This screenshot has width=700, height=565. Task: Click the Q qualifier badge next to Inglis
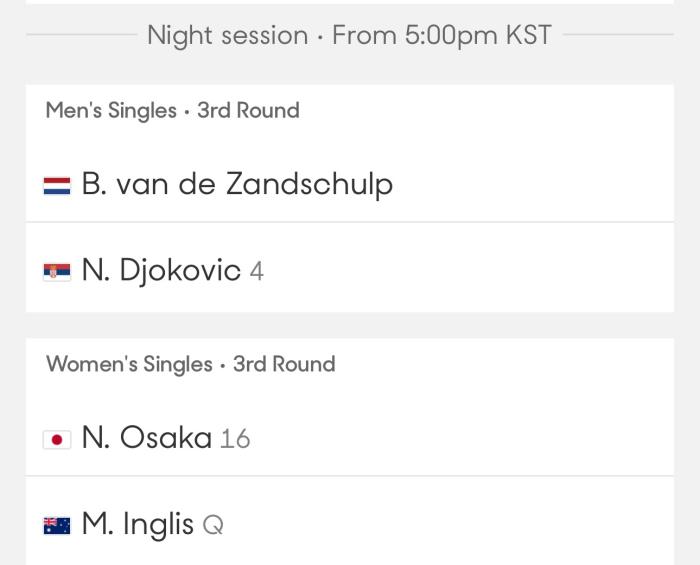(x=212, y=526)
